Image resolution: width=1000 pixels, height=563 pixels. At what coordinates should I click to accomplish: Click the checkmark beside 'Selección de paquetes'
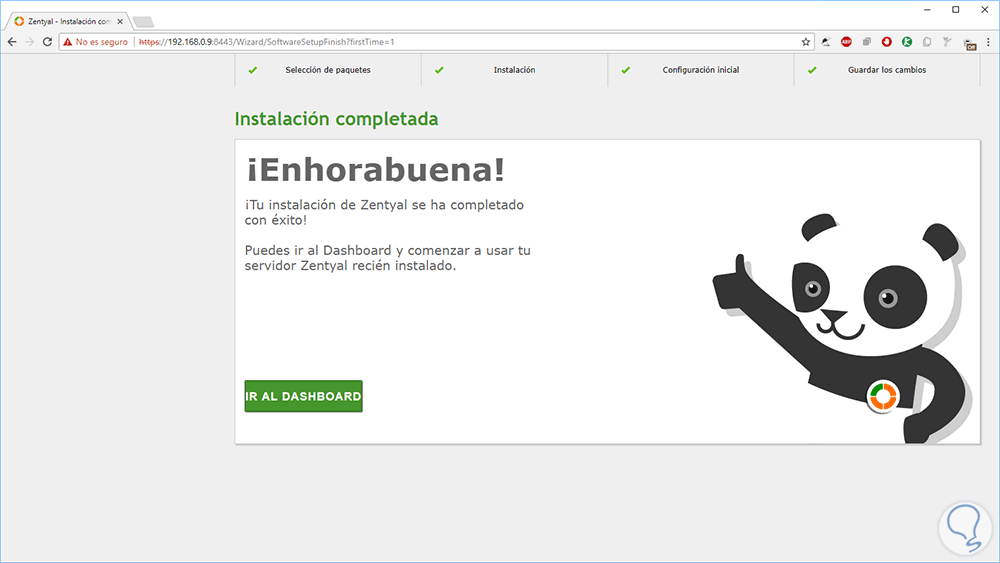pyautogui.click(x=253, y=70)
